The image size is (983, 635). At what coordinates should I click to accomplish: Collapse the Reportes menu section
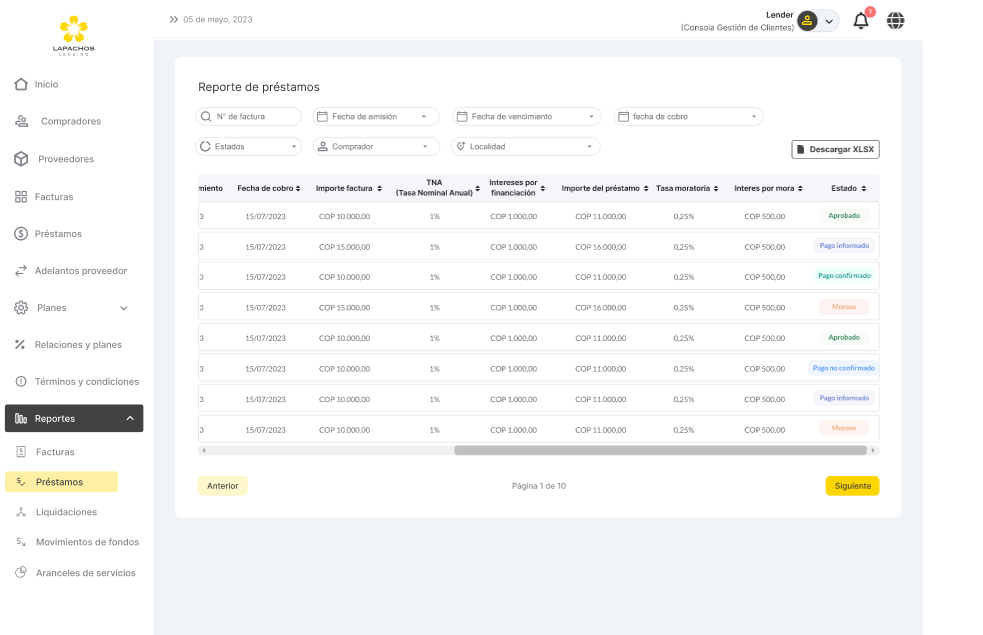pyautogui.click(x=130, y=418)
